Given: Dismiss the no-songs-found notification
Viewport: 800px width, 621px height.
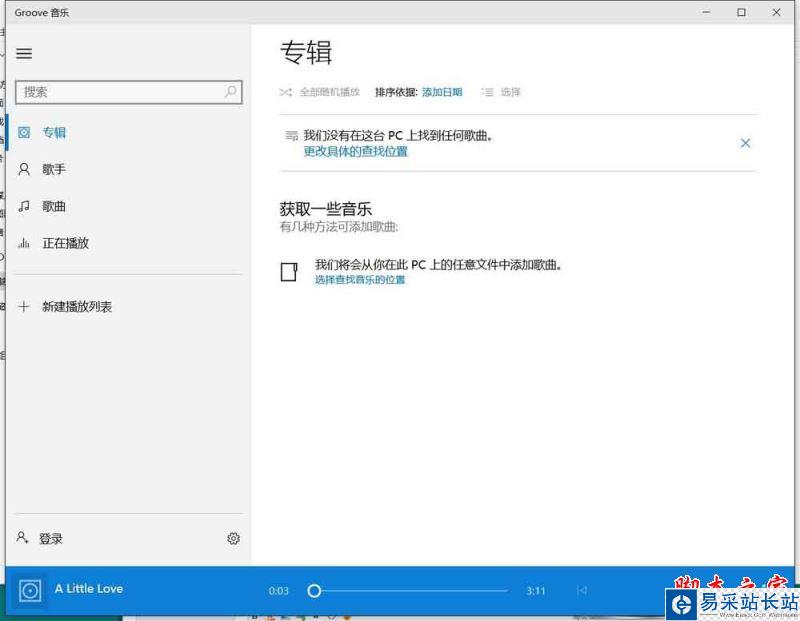Looking at the screenshot, I should click(x=745, y=143).
